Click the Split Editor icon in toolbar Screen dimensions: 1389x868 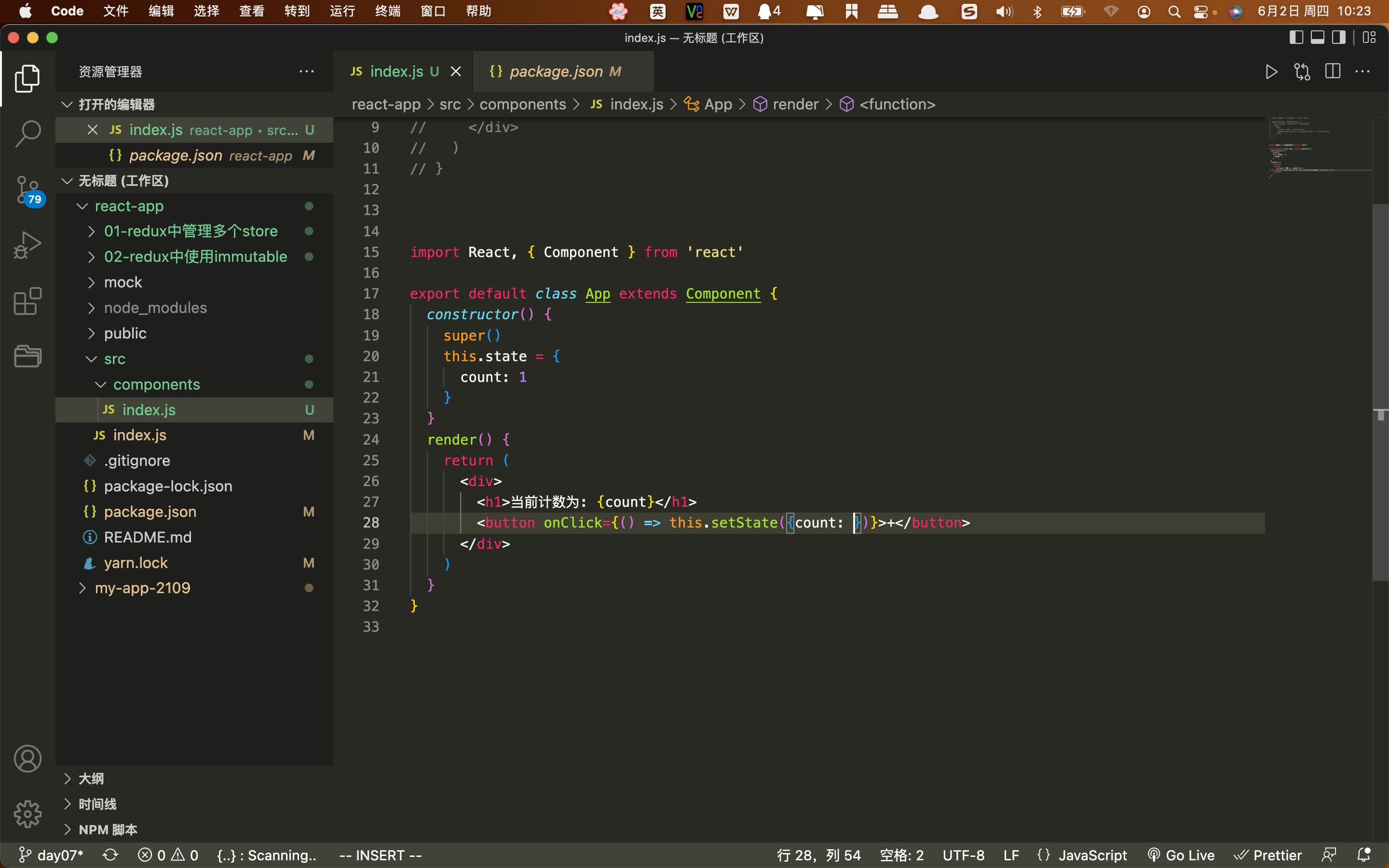[1332, 71]
